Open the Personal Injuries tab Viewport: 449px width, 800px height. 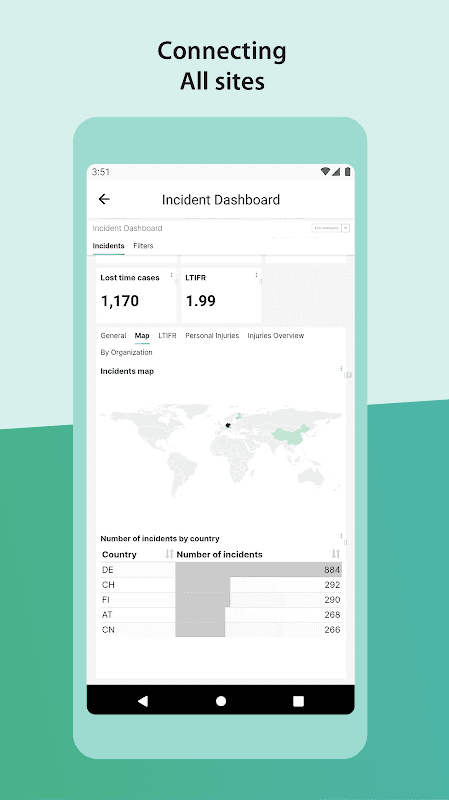[212, 336]
